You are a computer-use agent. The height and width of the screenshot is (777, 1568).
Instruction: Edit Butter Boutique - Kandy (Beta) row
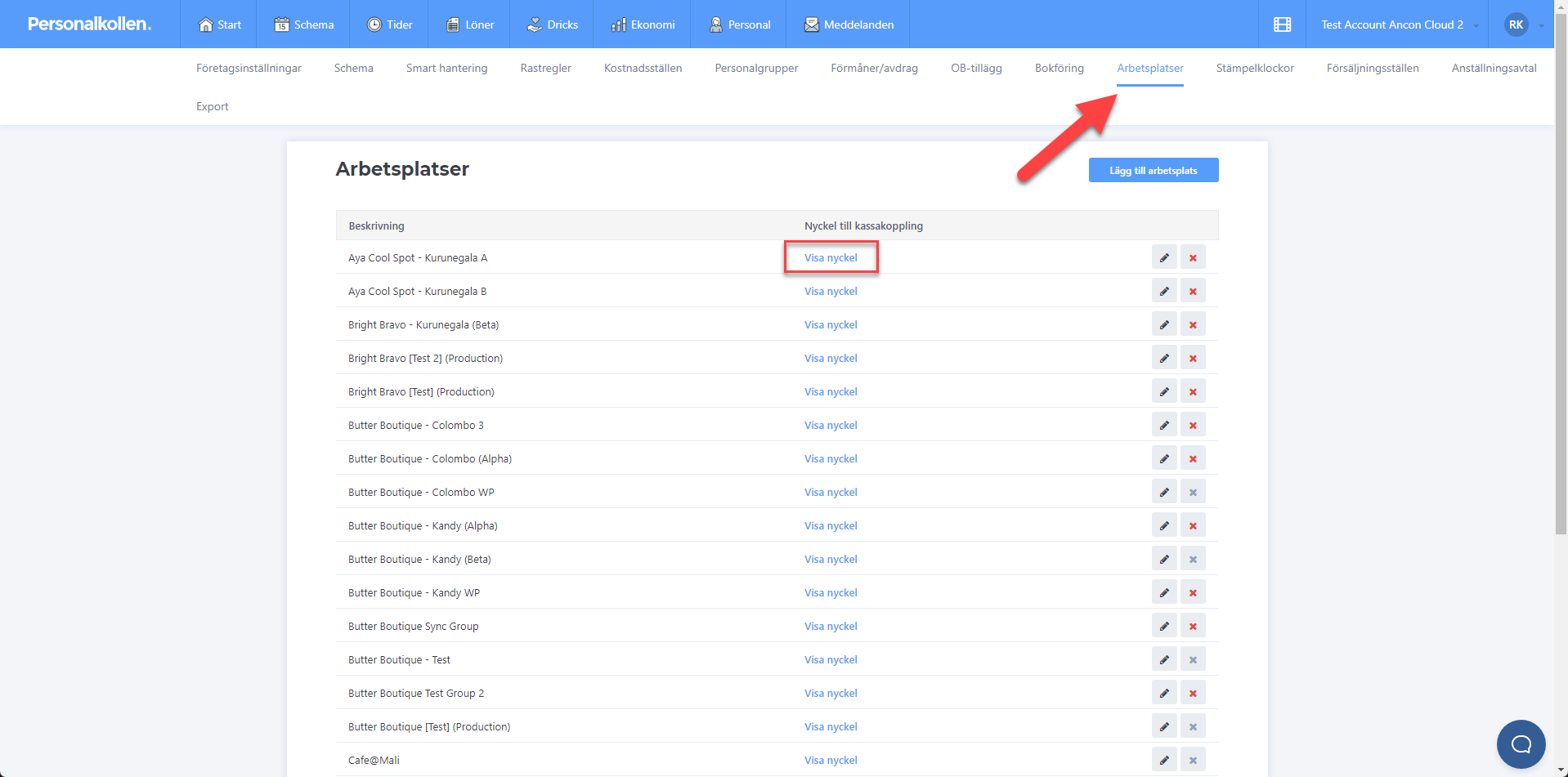(1164, 559)
